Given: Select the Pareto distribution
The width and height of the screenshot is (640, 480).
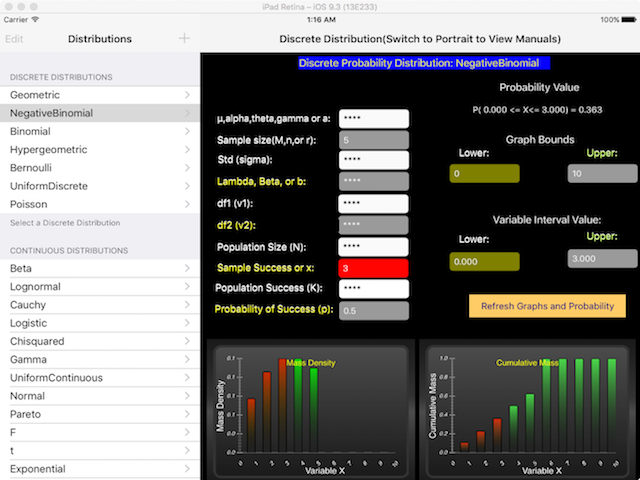Looking at the screenshot, I should click(x=100, y=414).
